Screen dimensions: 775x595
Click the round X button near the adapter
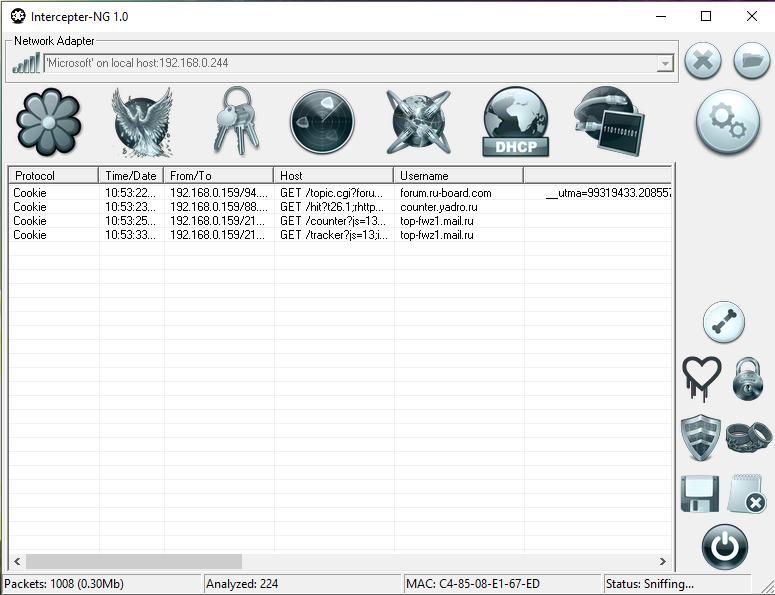coord(703,61)
